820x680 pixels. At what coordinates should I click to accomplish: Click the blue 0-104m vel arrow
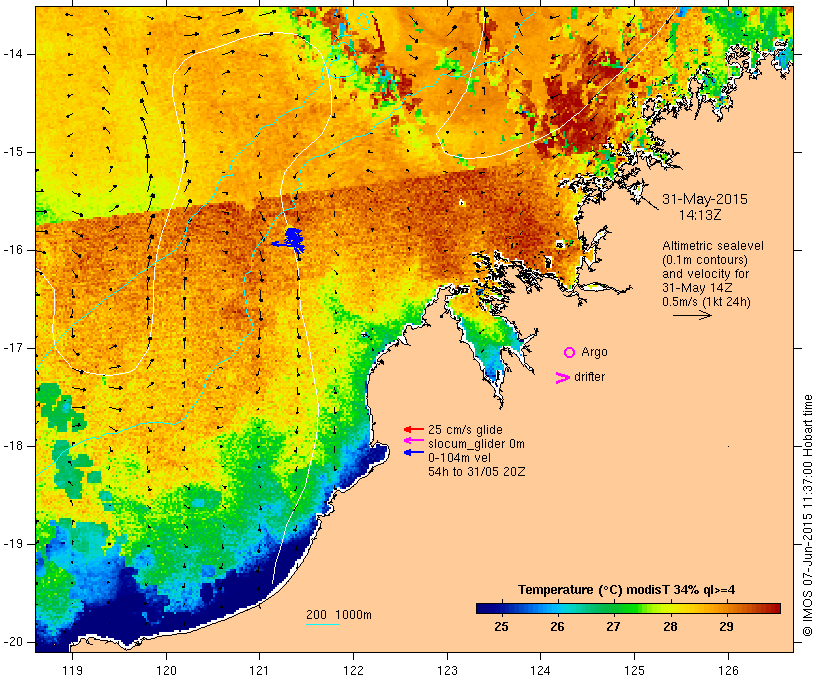[414, 452]
